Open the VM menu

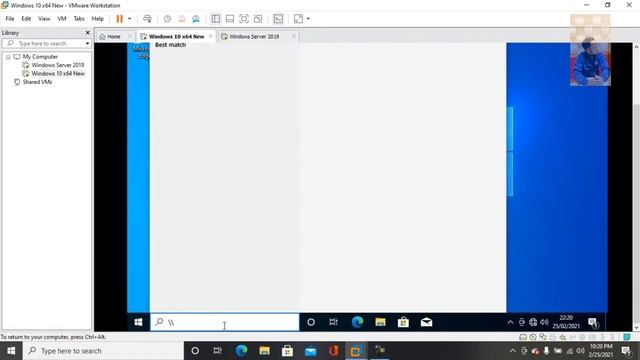pos(62,19)
